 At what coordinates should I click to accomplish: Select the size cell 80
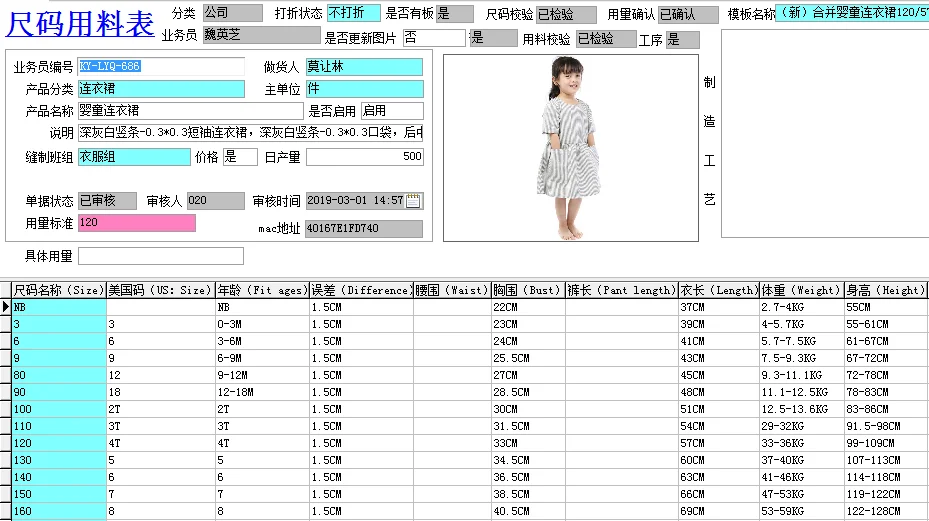pyautogui.click(x=59, y=375)
